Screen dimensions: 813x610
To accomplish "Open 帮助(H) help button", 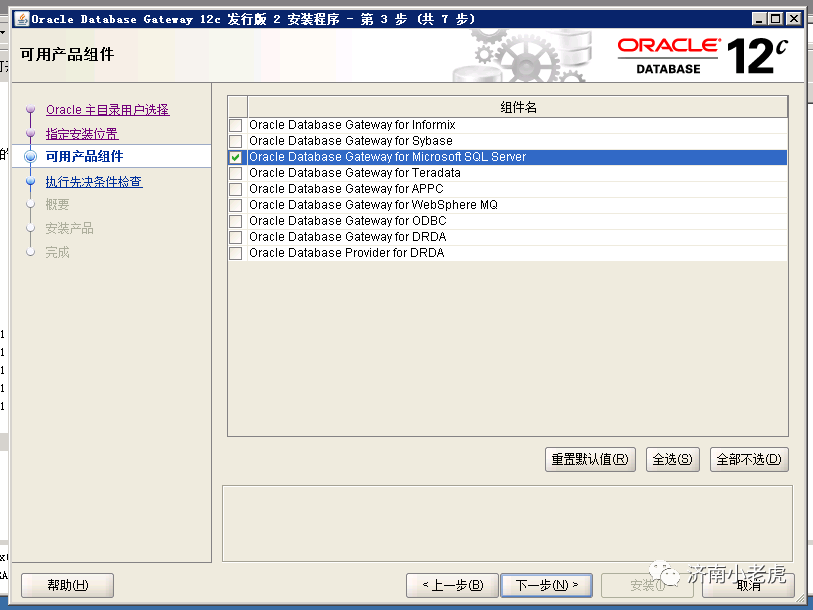I will (x=67, y=586).
